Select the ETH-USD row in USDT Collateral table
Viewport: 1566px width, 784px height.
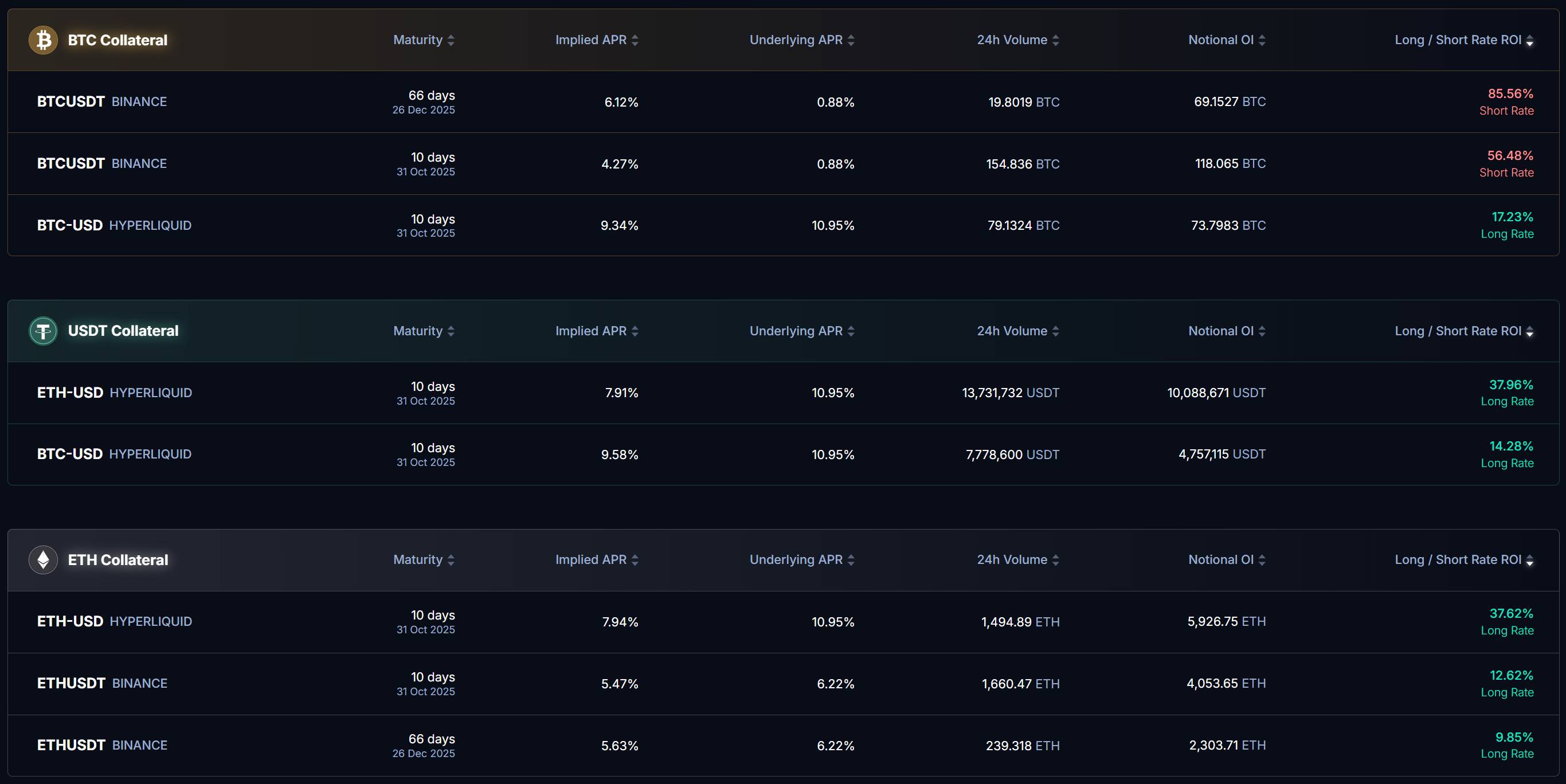783,393
